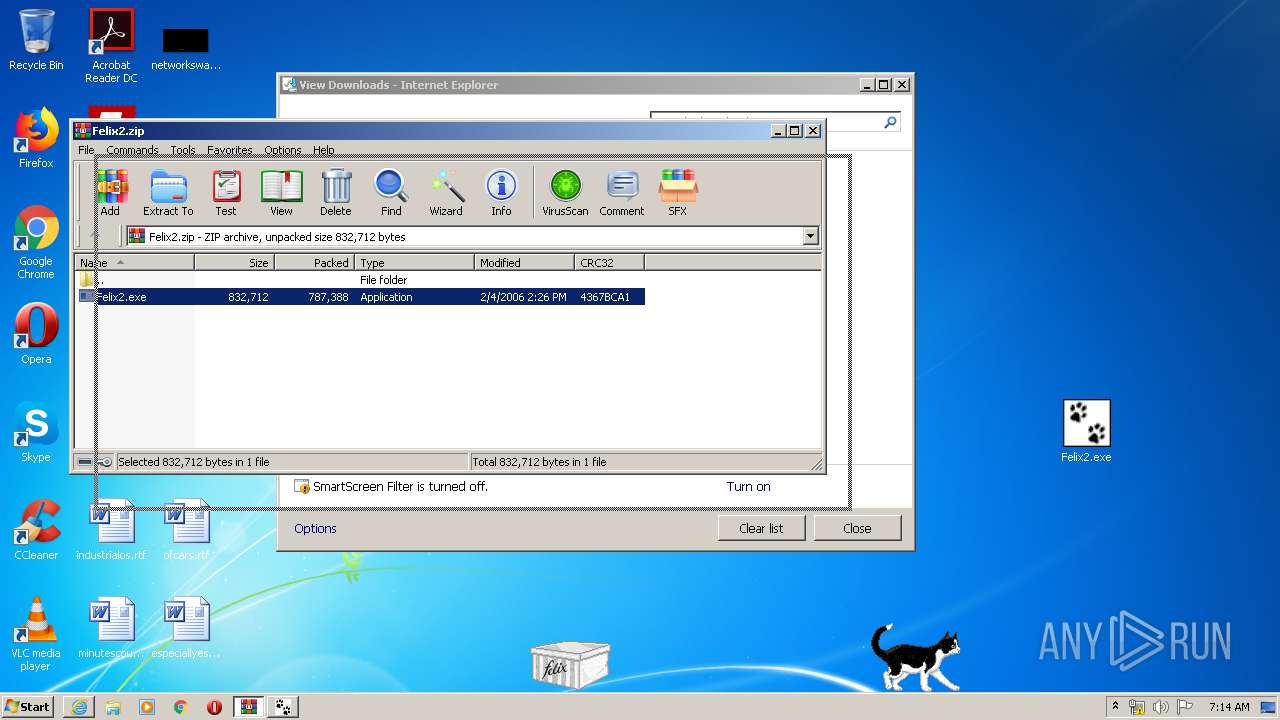
Task: Sort by the Packed column header
Action: pos(314,263)
